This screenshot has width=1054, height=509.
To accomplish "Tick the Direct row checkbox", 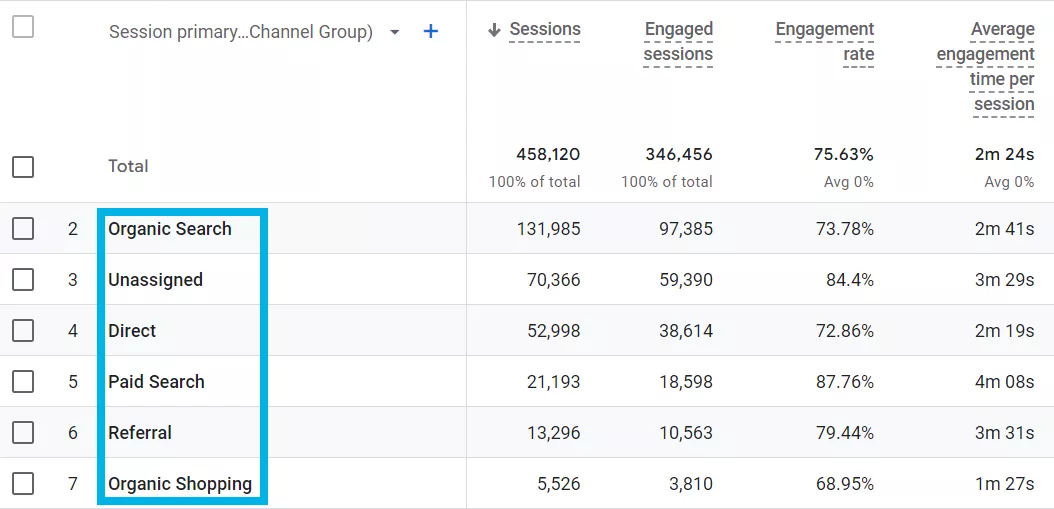I will [23, 331].
